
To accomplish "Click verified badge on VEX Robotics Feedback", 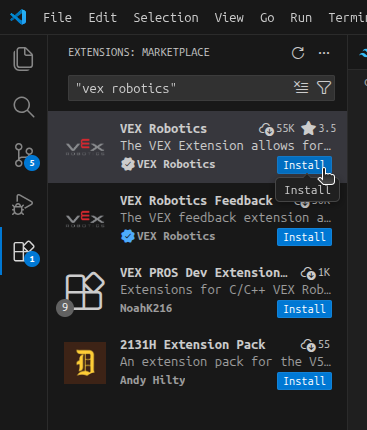I will 127,236.
